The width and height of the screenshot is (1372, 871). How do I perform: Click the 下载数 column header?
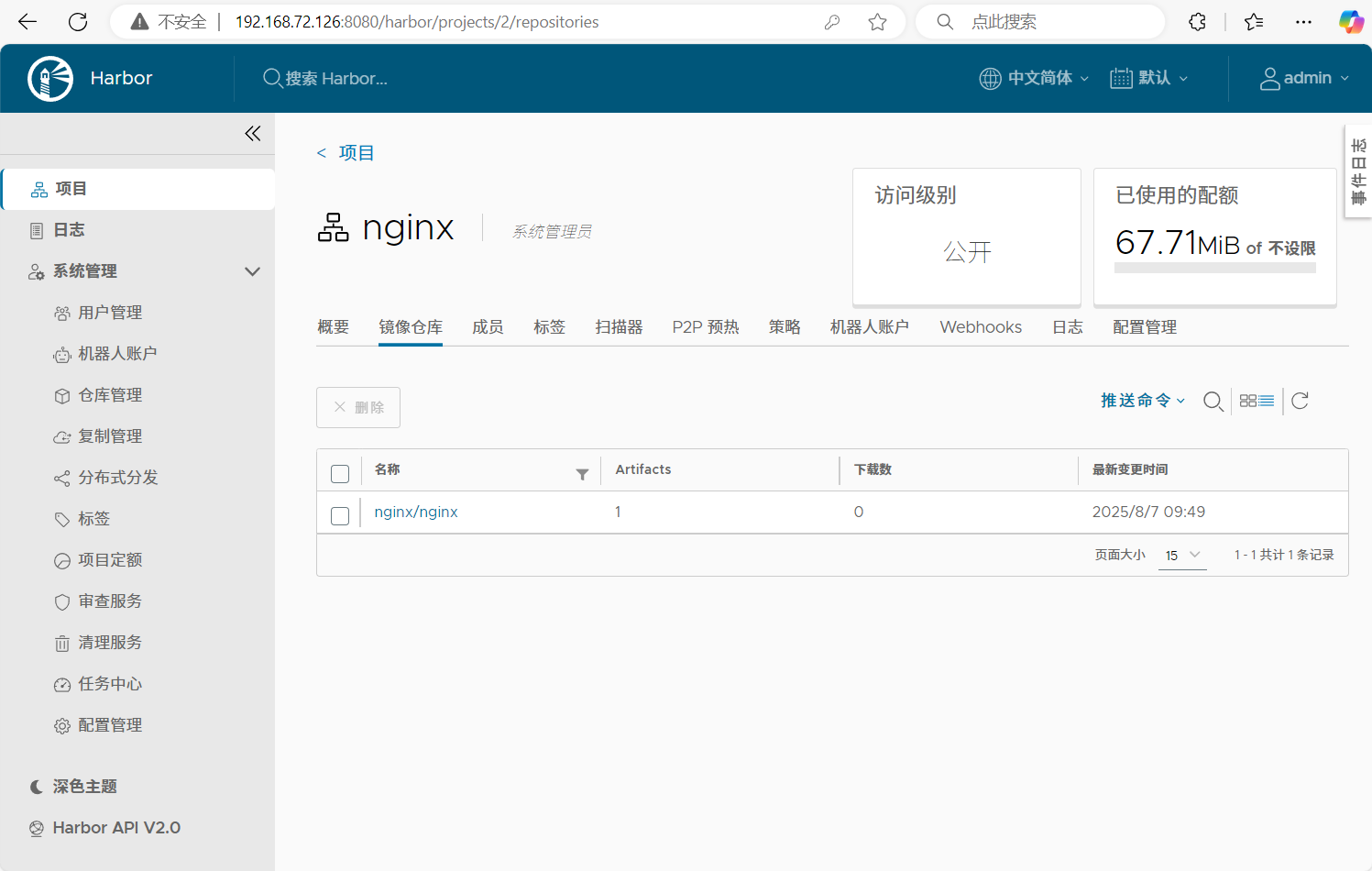(x=873, y=469)
